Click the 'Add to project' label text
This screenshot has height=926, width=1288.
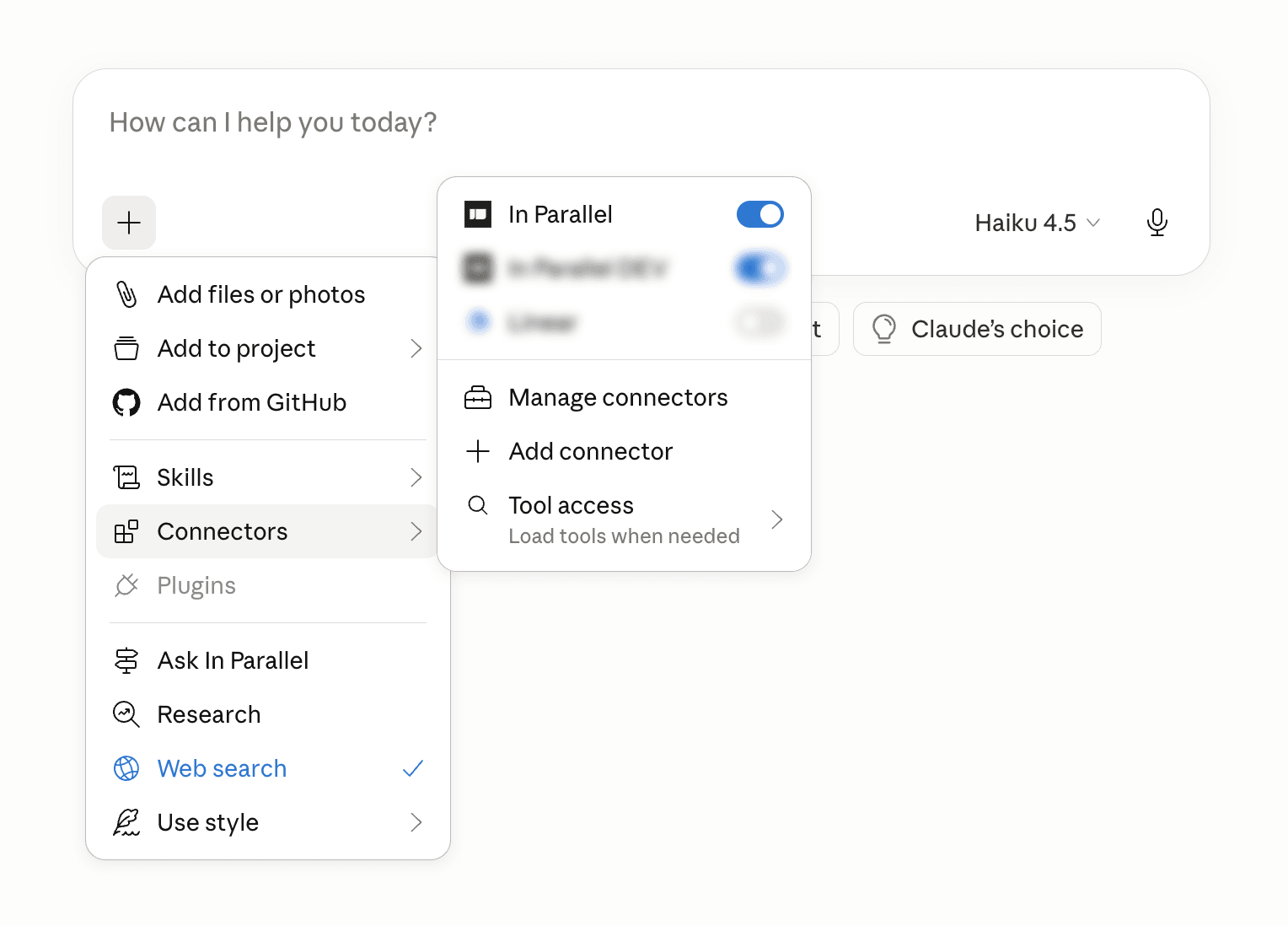[x=237, y=348]
